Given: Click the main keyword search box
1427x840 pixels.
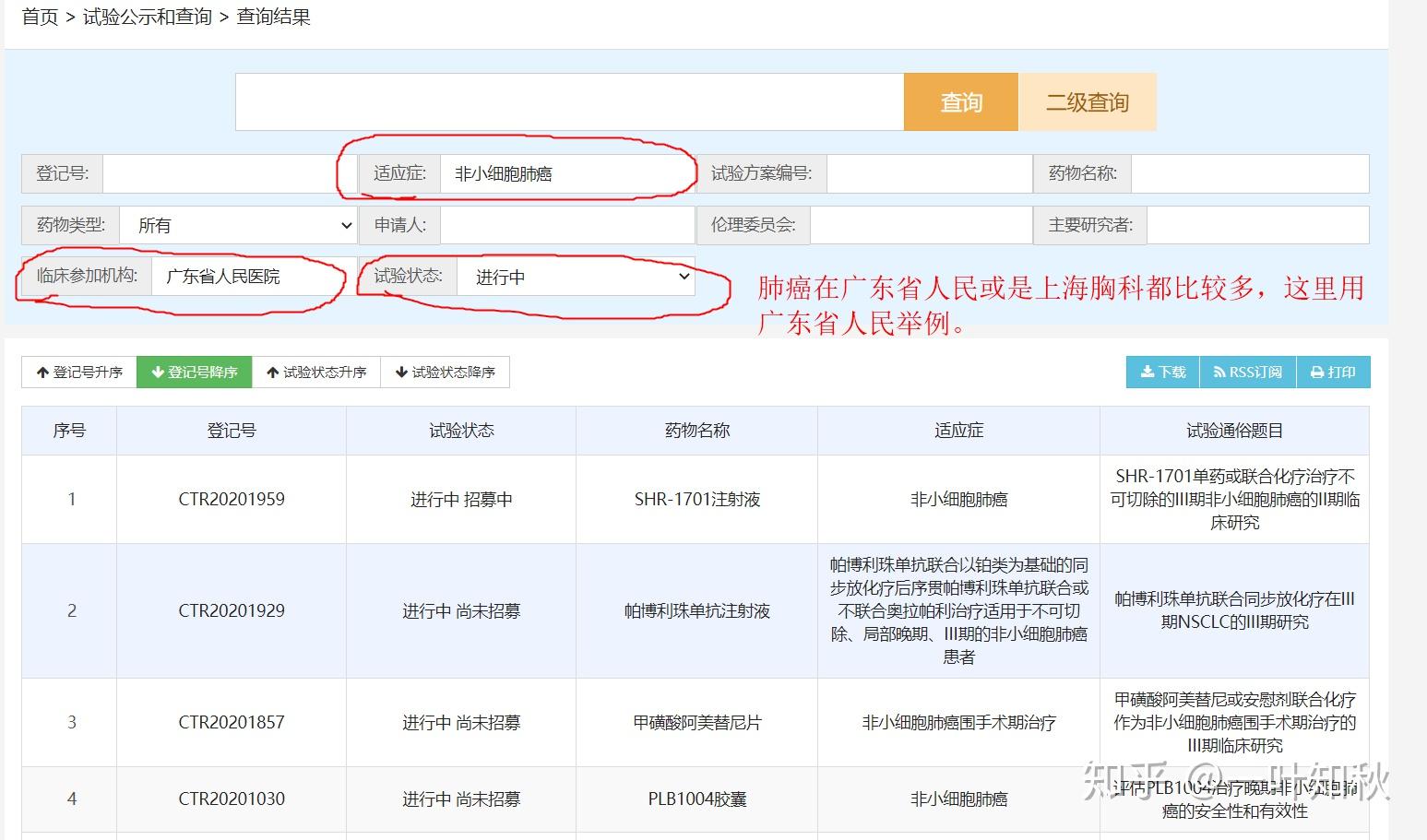Looking at the screenshot, I should (x=568, y=101).
